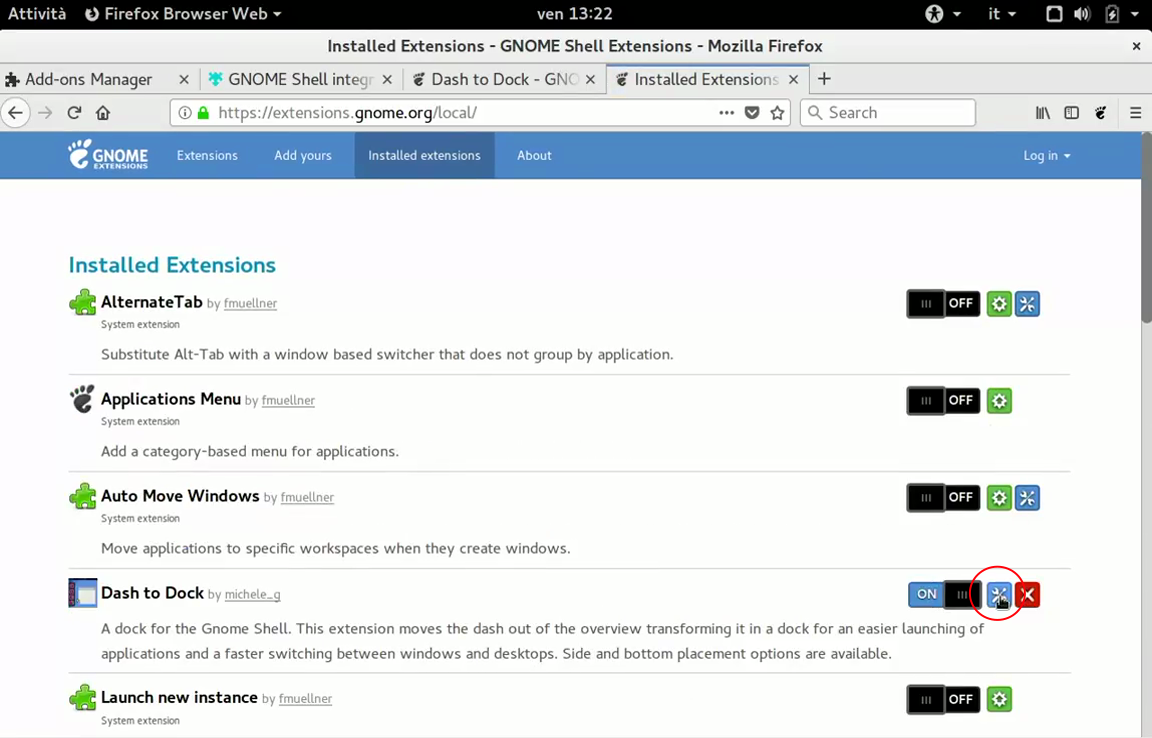Click the Dash to Dock extension title

[x=152, y=593]
